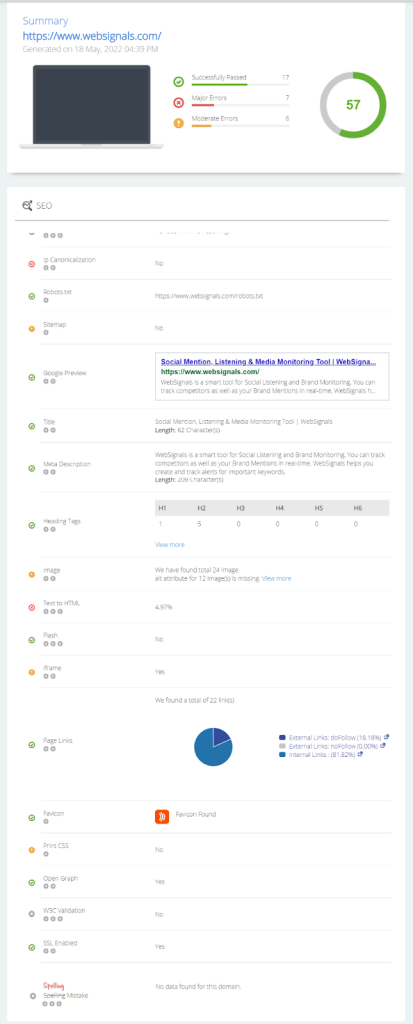Click the Ip Canonicalization red error icon
The width and height of the screenshot is (413, 1024).
[x=31, y=264]
